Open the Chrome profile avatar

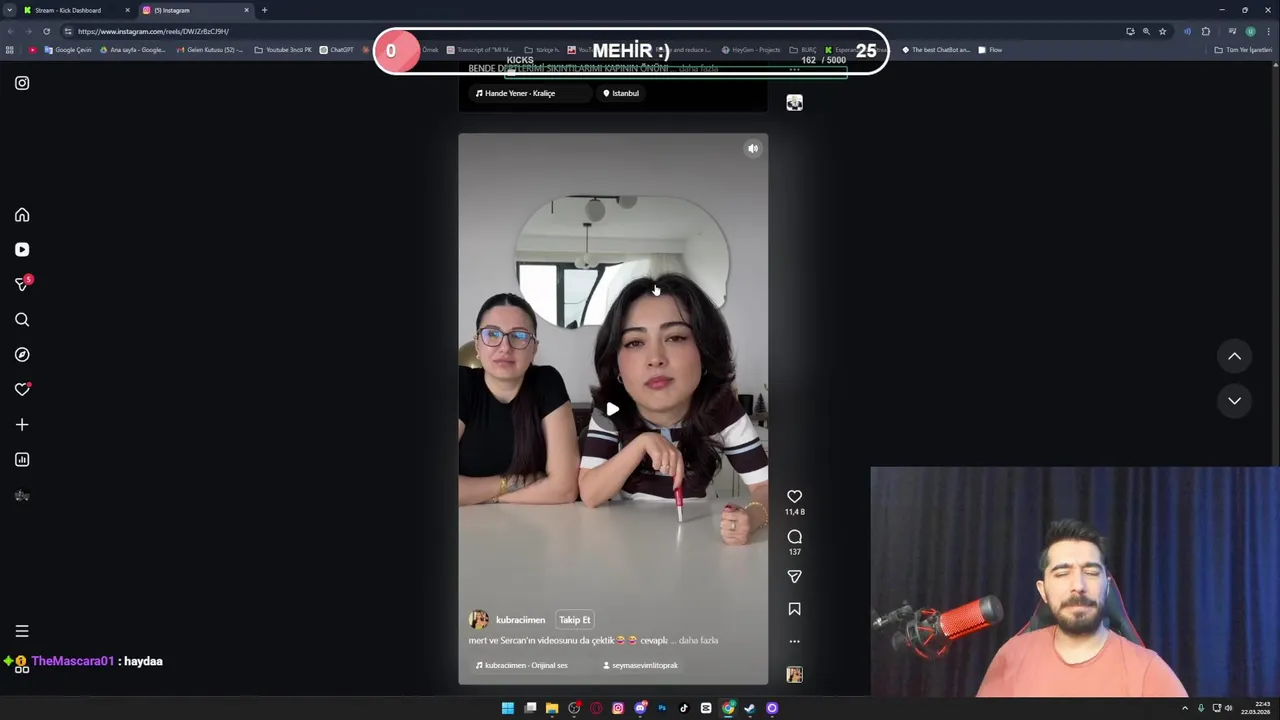pyautogui.click(x=1250, y=31)
